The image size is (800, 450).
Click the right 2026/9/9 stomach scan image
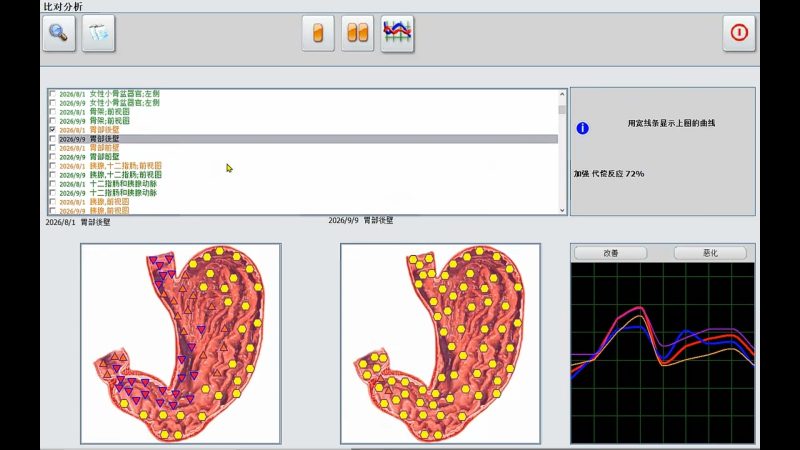[440, 343]
